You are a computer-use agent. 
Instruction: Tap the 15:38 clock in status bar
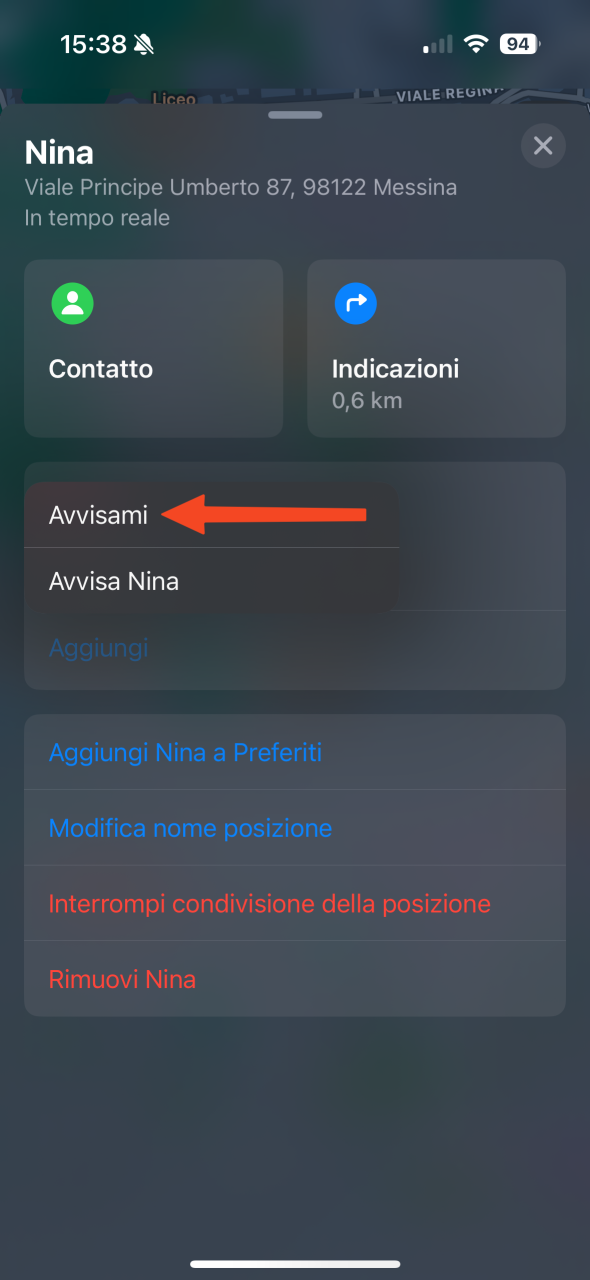[x=93, y=44]
